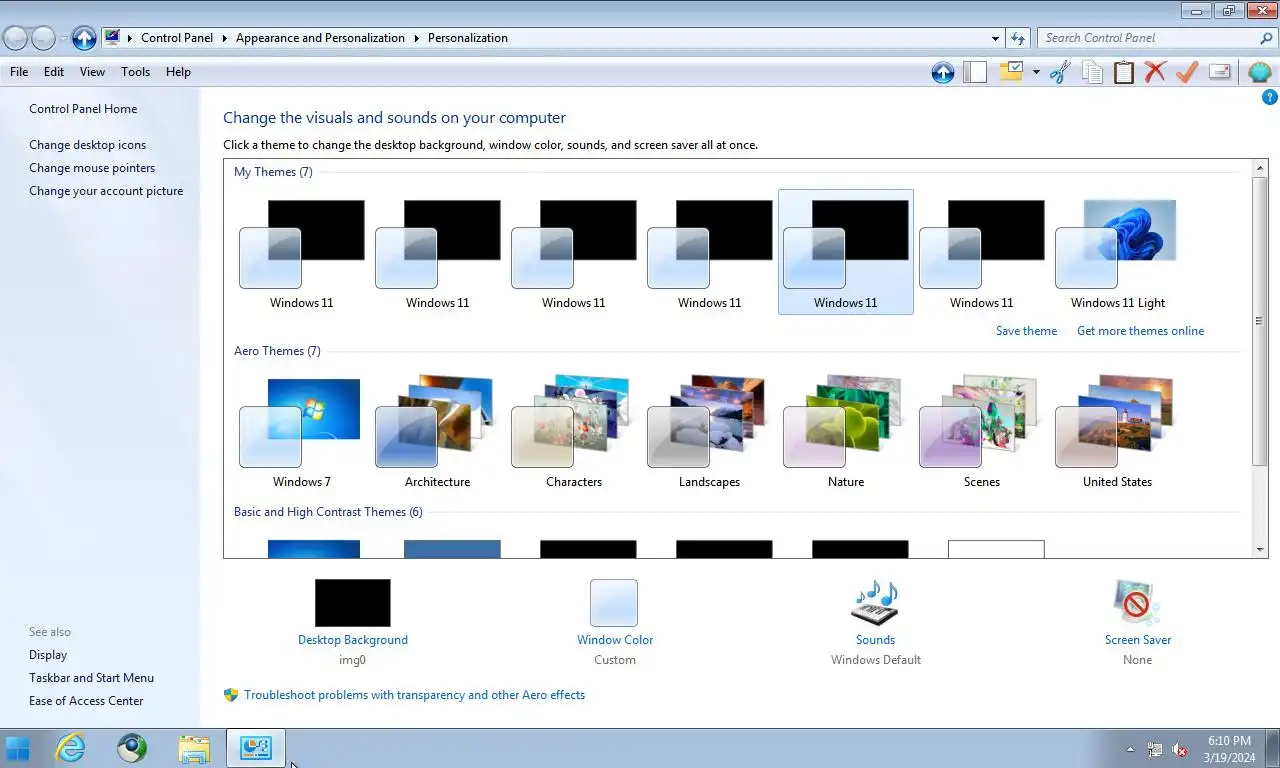This screenshot has height=768, width=1280.
Task: Click the Personalization taskbar button
Action: click(256, 748)
